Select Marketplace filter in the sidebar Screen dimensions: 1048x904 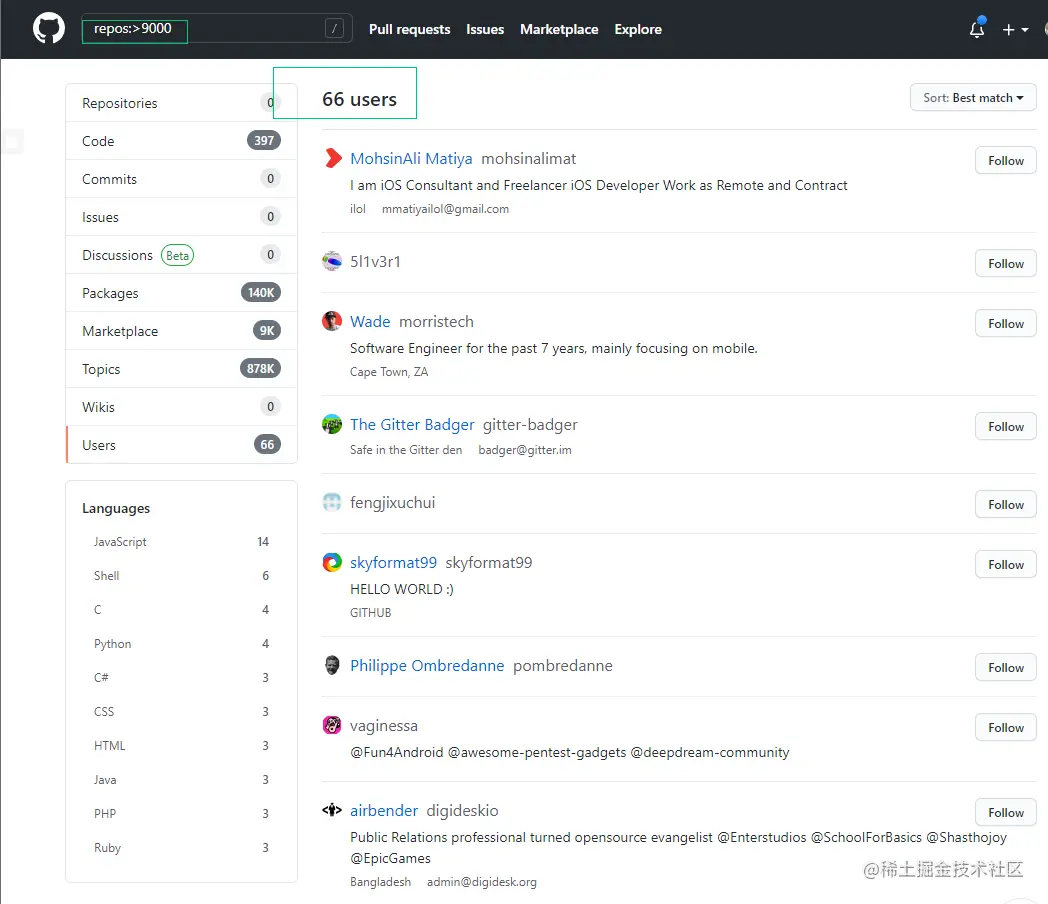(x=181, y=331)
